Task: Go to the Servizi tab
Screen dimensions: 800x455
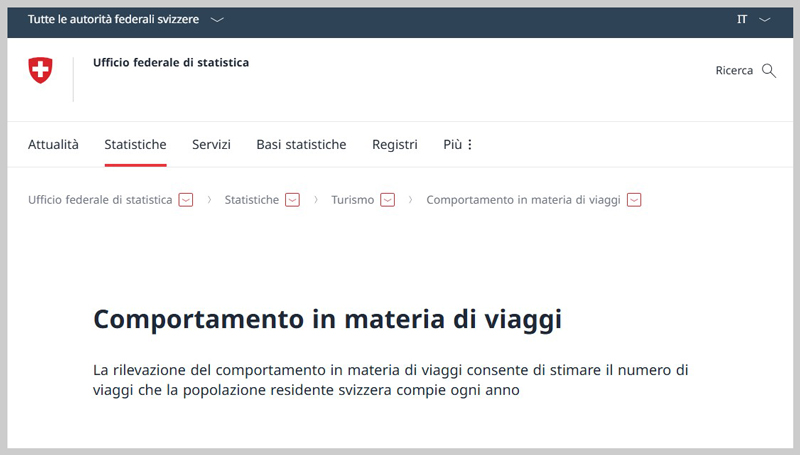Action: coord(211,145)
